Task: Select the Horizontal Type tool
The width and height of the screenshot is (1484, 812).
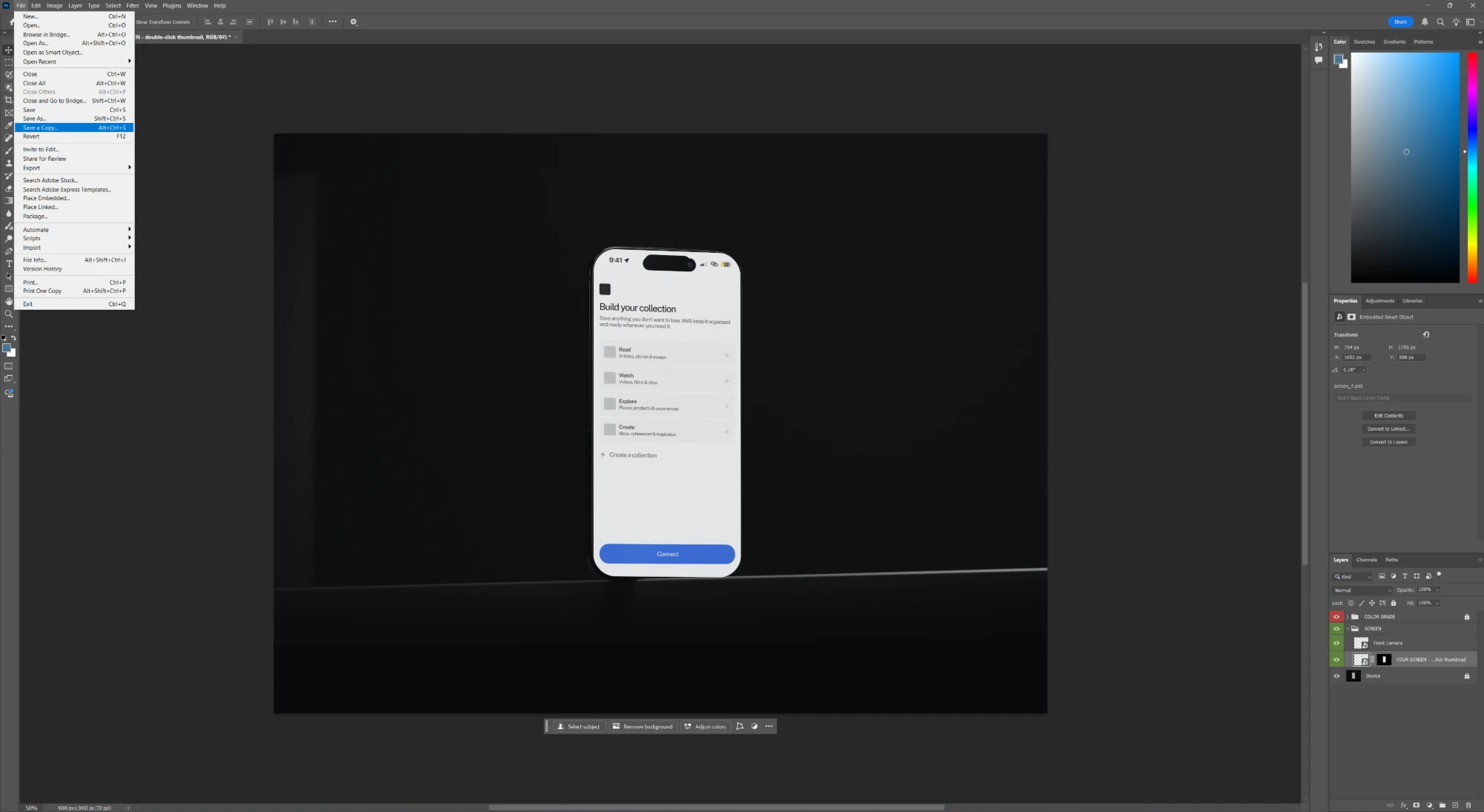Action: point(8,264)
